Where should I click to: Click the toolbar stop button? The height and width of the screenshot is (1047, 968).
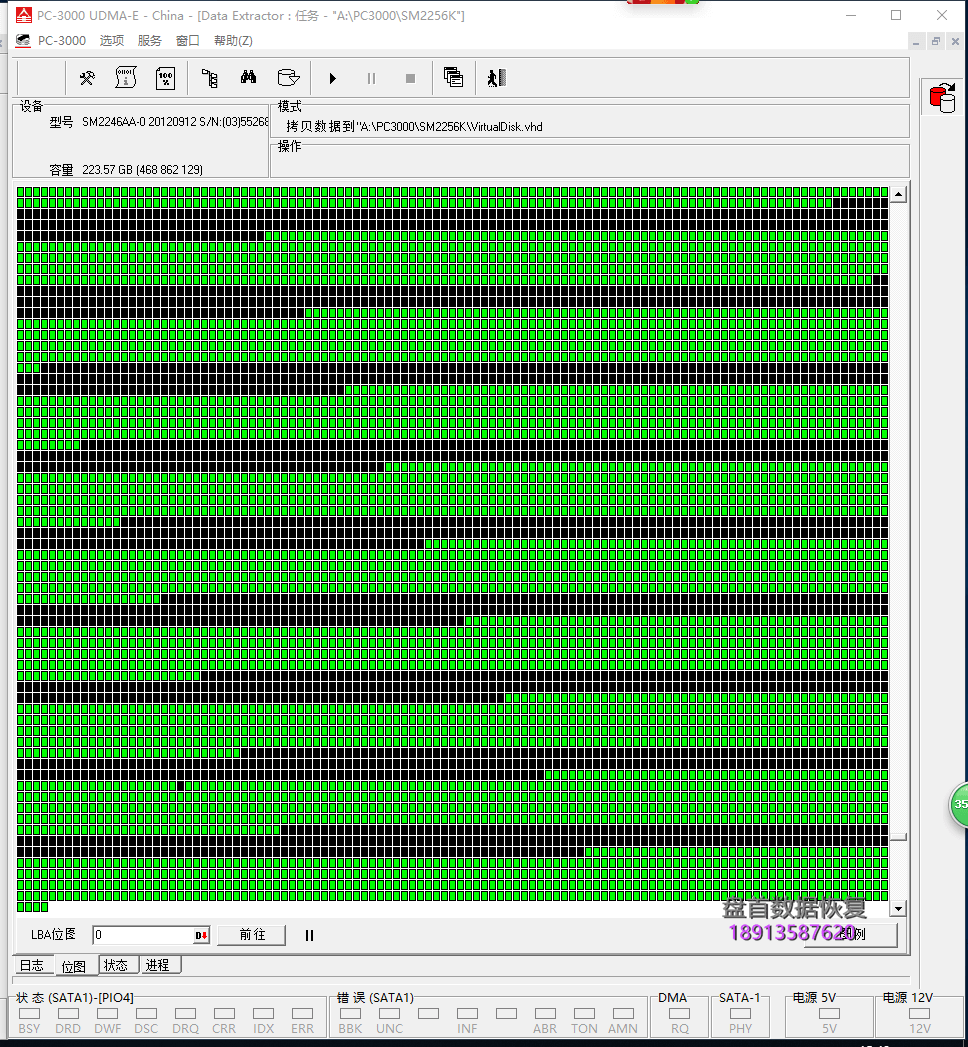click(x=411, y=78)
